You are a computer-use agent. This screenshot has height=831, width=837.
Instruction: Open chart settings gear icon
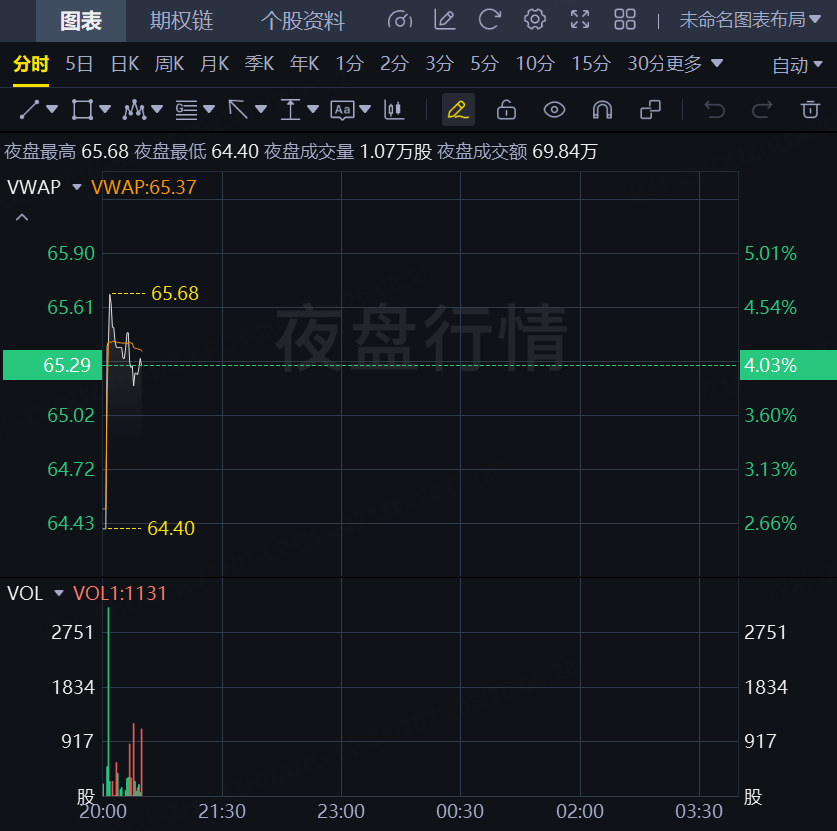pos(535,19)
